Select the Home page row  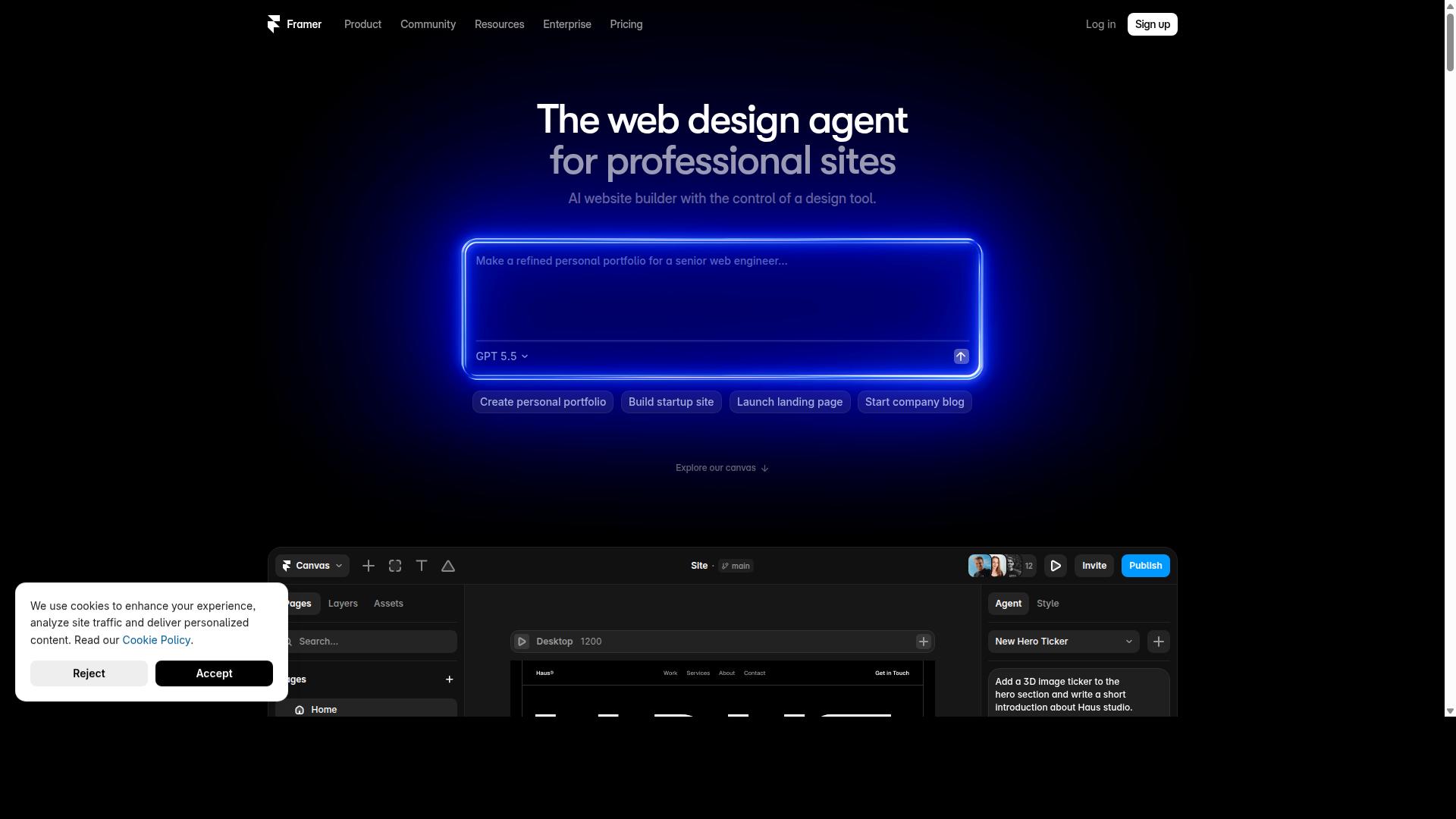(x=366, y=708)
